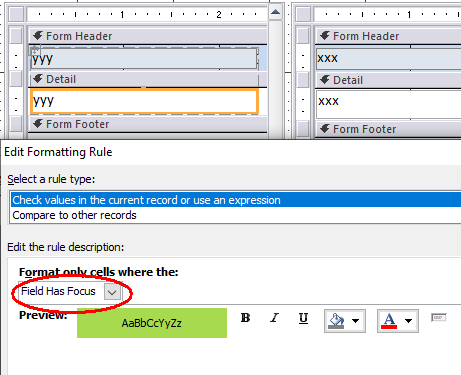This screenshot has height=375, width=461.
Task: Click the scroll up arrow of left form
Action: [x=275, y=12]
